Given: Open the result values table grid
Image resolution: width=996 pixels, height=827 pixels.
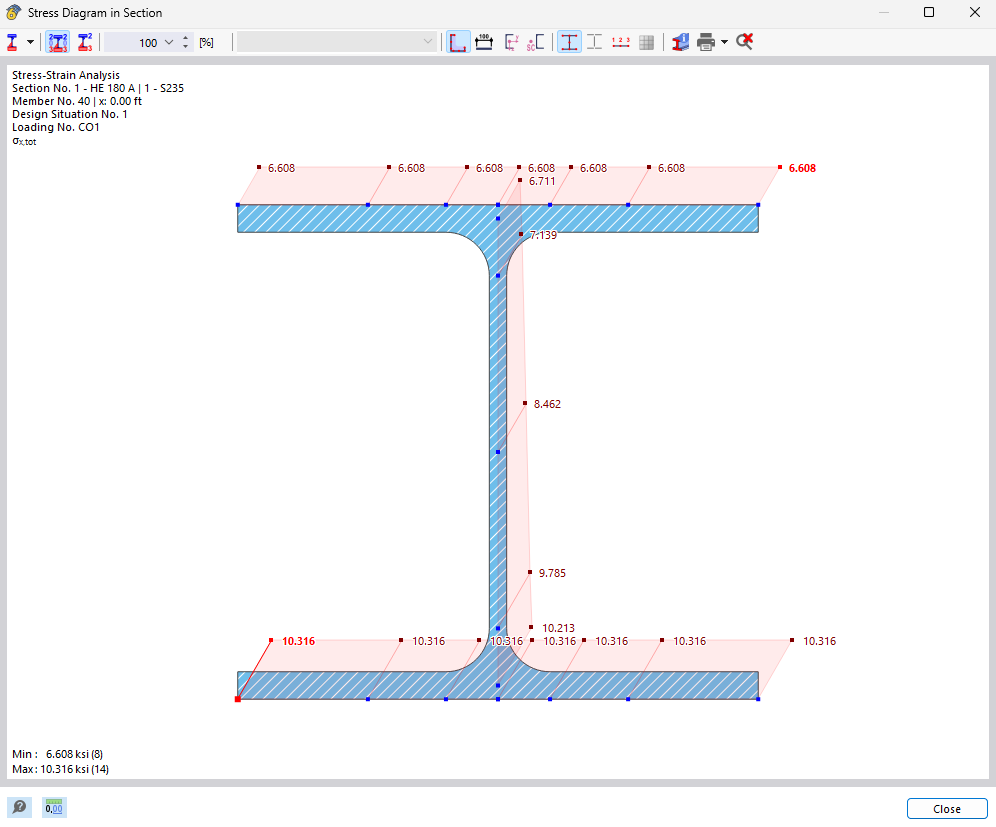Looking at the screenshot, I should pyautogui.click(x=646, y=42).
